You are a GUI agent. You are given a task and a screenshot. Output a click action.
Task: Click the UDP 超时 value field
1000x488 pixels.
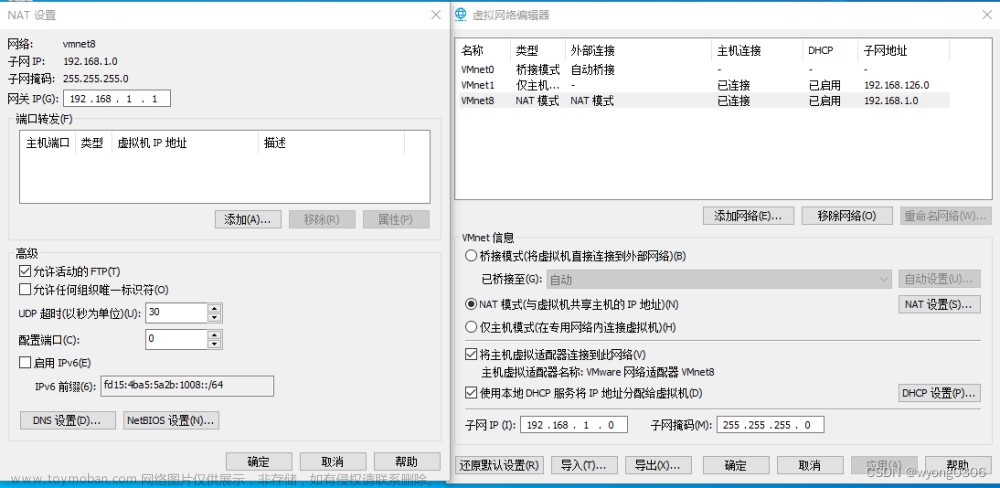tap(176, 313)
